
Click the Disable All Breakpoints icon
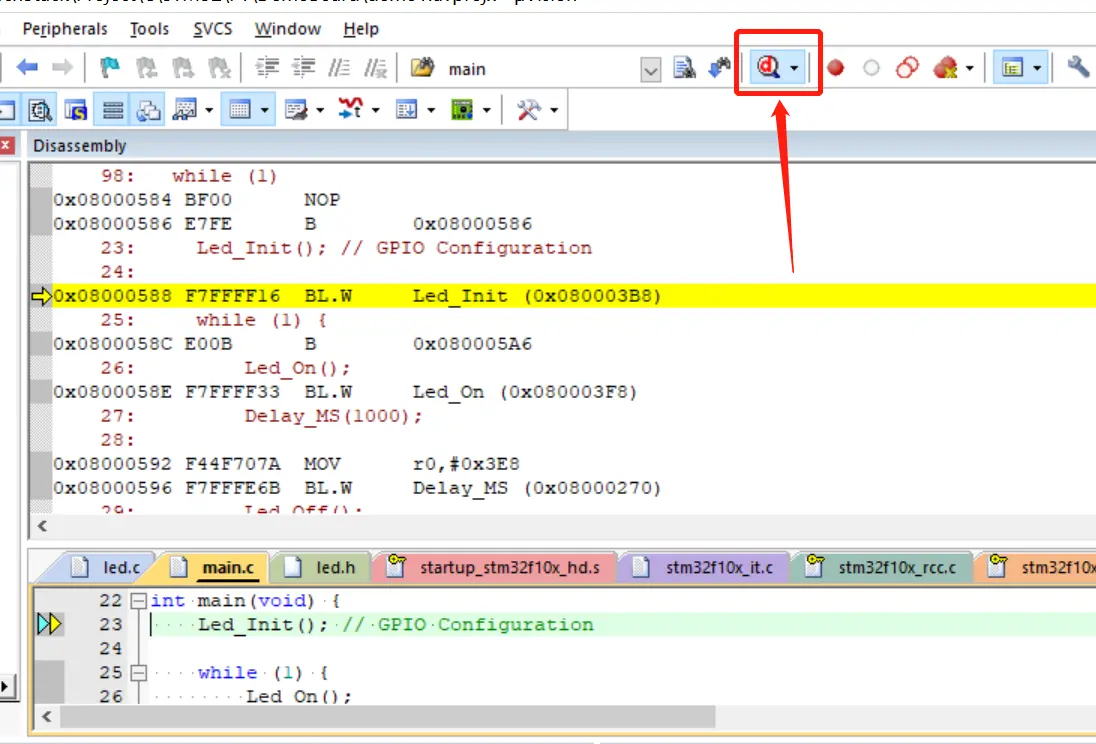coord(907,68)
